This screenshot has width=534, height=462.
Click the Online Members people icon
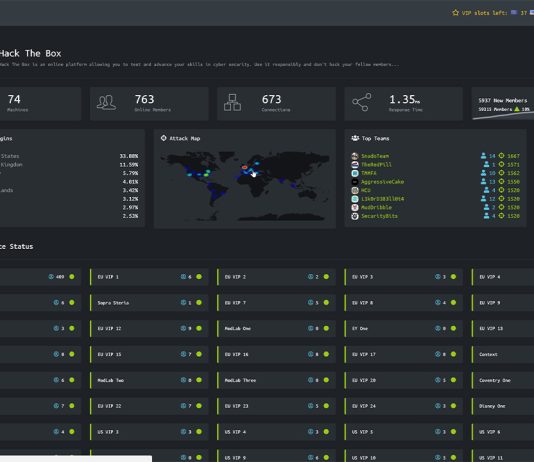[106, 102]
